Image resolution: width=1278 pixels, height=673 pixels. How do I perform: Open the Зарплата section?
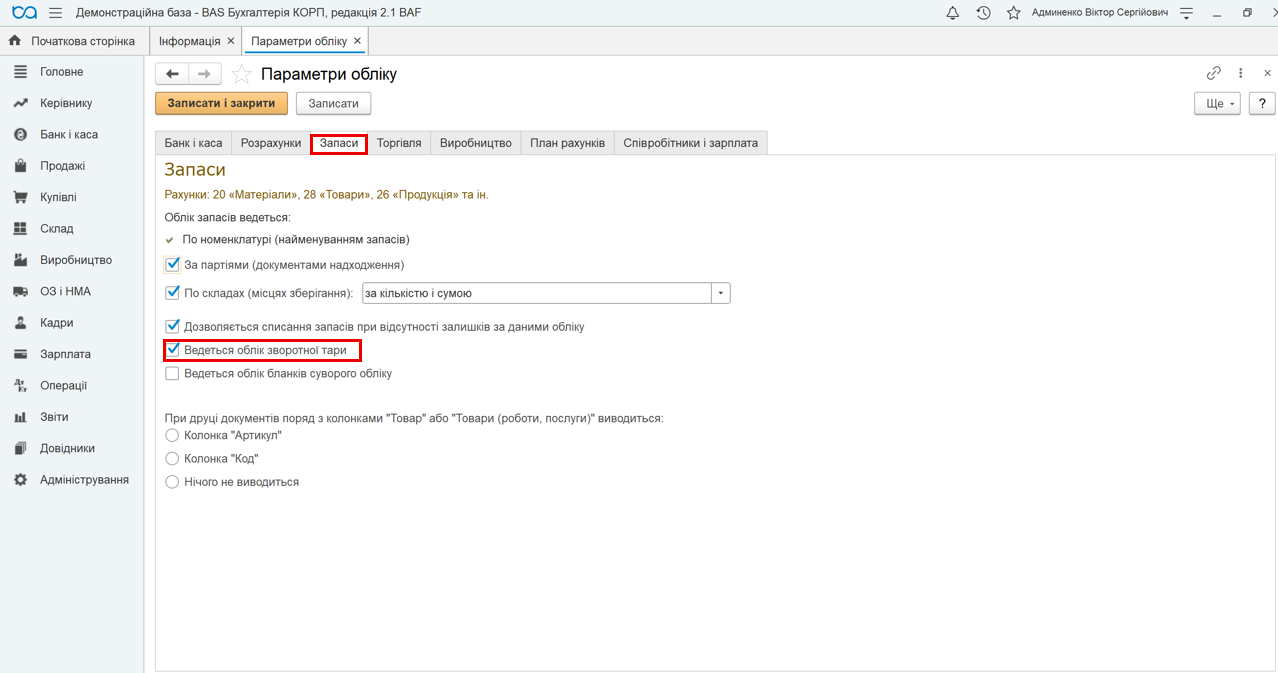pyautogui.click(x=72, y=354)
